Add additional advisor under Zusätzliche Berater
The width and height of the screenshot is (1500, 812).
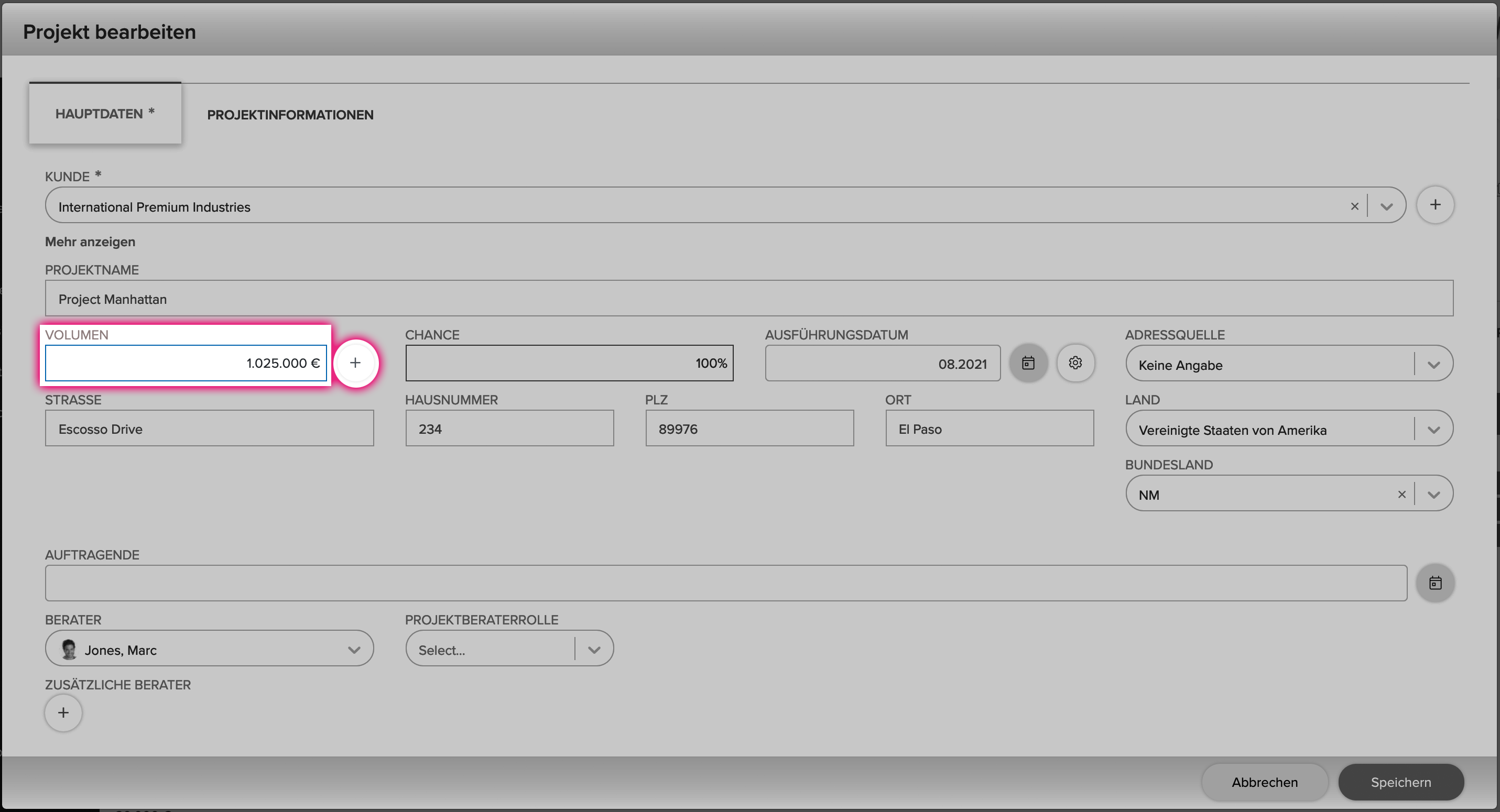click(x=63, y=712)
